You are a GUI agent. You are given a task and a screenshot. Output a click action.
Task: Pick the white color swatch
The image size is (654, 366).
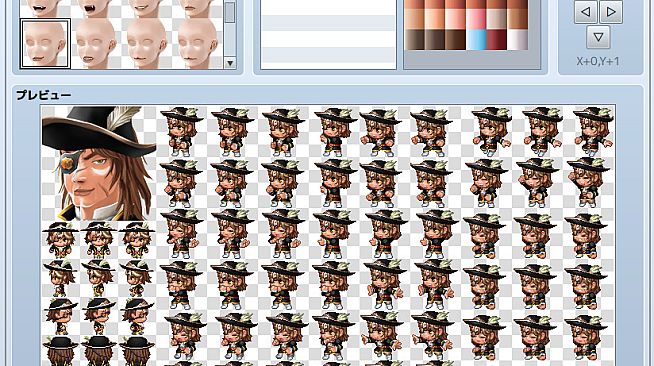[517, 40]
